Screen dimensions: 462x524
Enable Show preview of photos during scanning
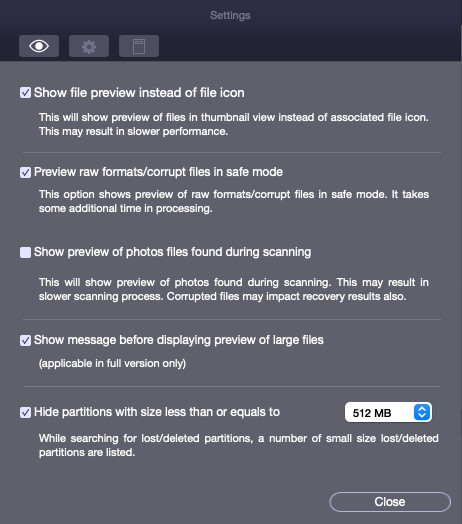pos(25,252)
